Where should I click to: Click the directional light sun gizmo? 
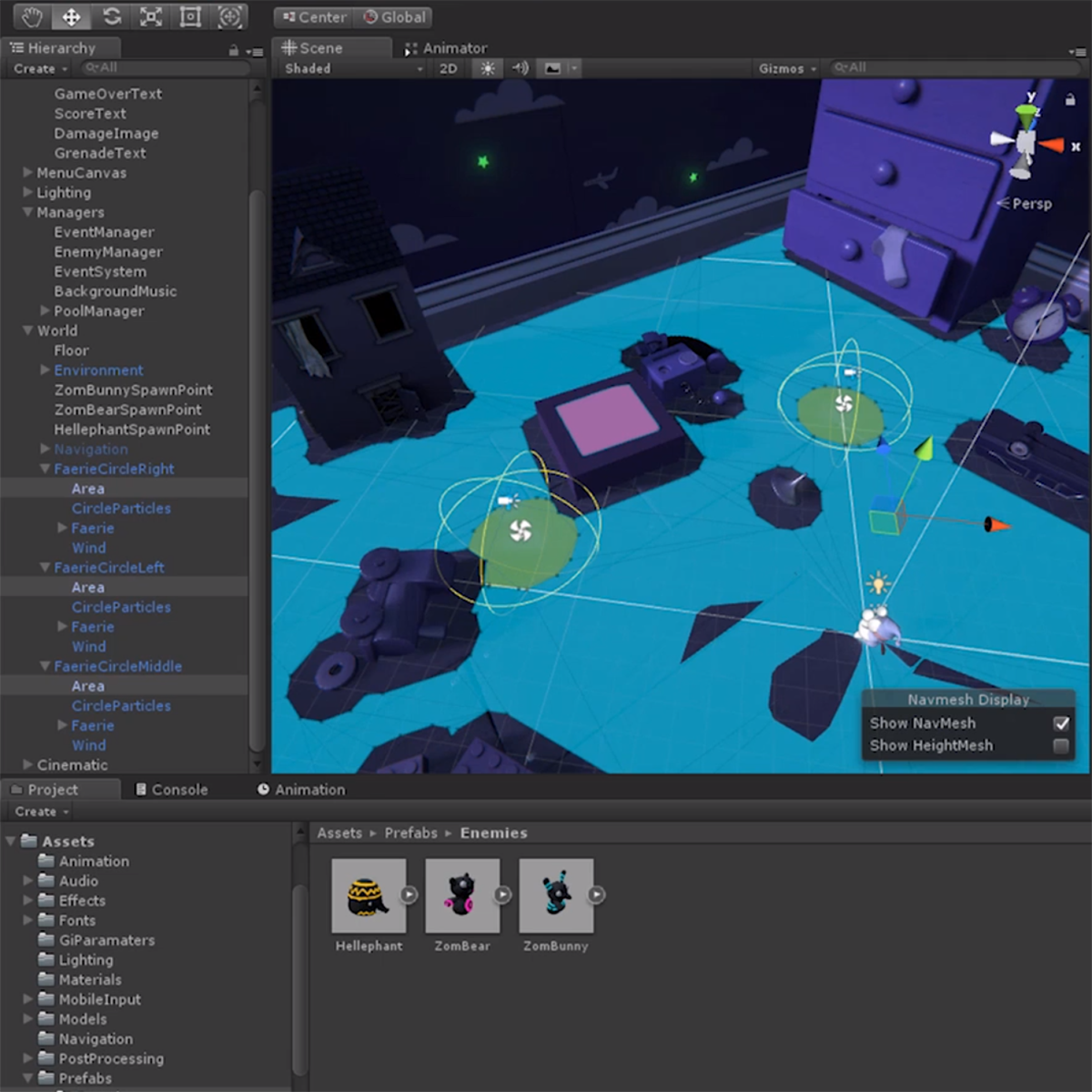(878, 582)
